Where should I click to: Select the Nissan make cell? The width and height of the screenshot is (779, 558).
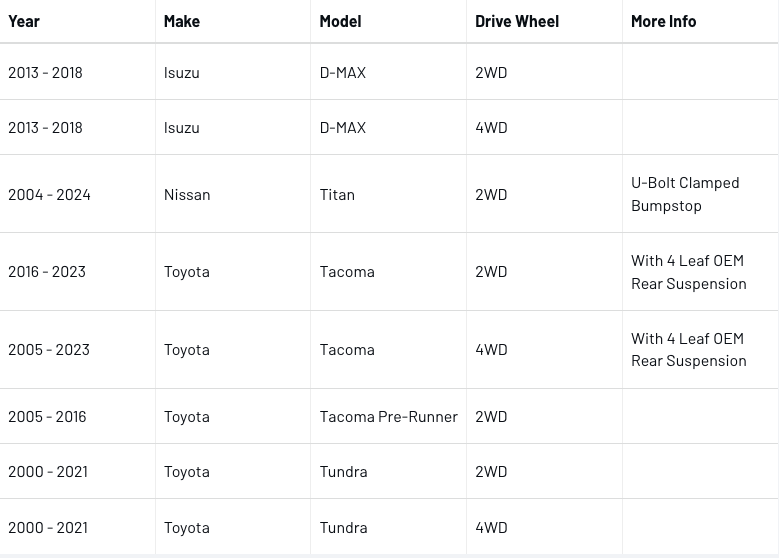click(x=187, y=194)
